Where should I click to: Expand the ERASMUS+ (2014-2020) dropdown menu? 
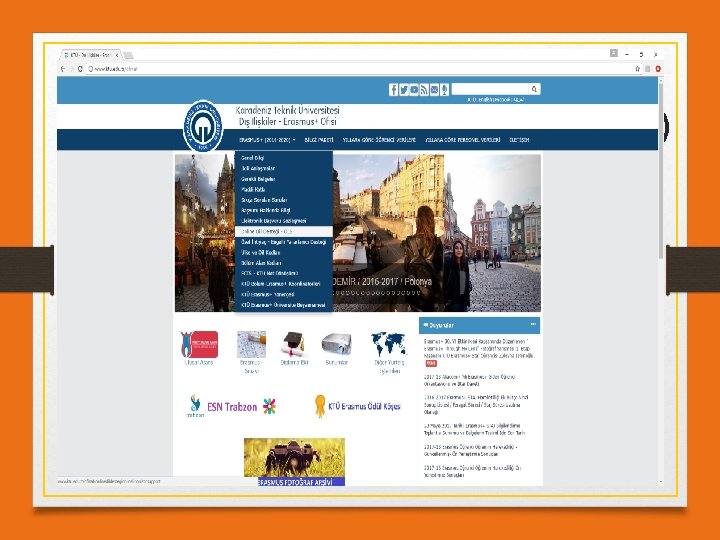click(267, 140)
